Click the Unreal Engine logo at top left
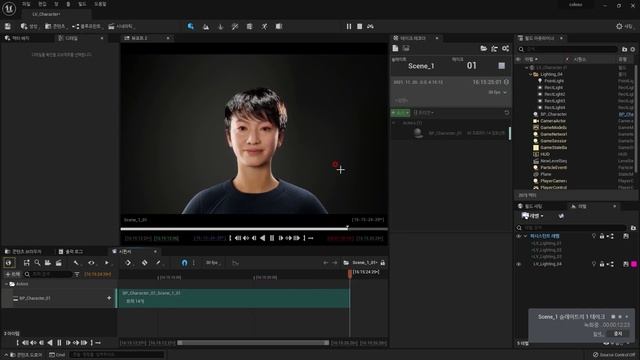This screenshot has height=360, width=640. click(9, 9)
